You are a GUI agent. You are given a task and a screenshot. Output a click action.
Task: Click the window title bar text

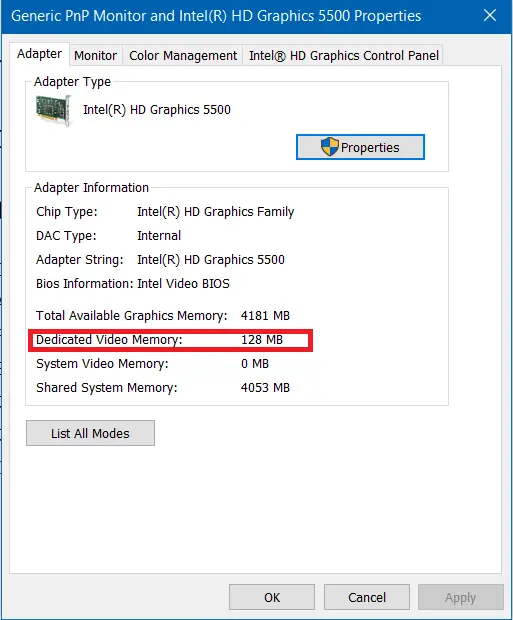point(216,16)
